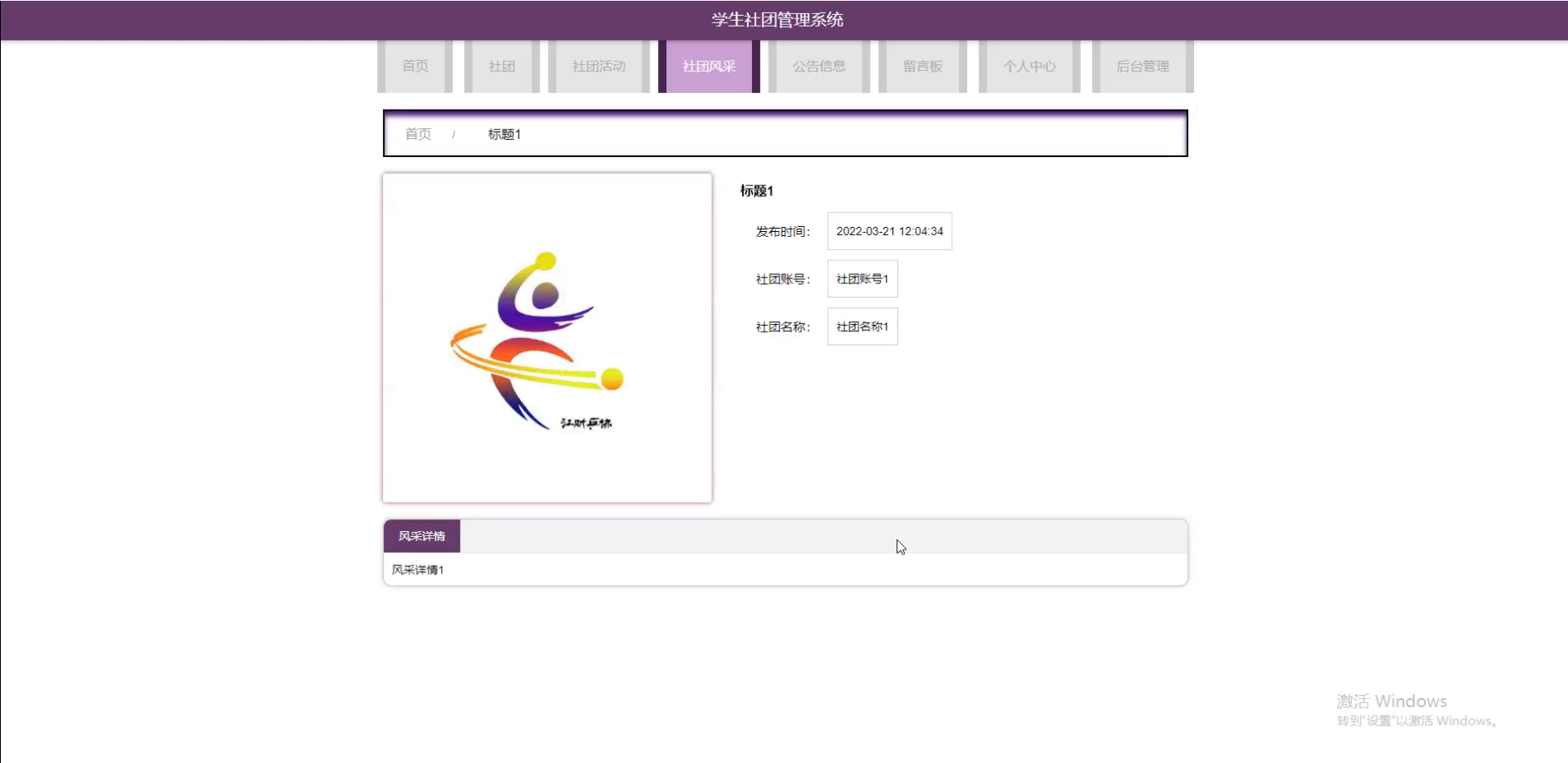Go to 个人中心 tab
Viewport: 1568px width, 763px height.
click(x=1030, y=66)
